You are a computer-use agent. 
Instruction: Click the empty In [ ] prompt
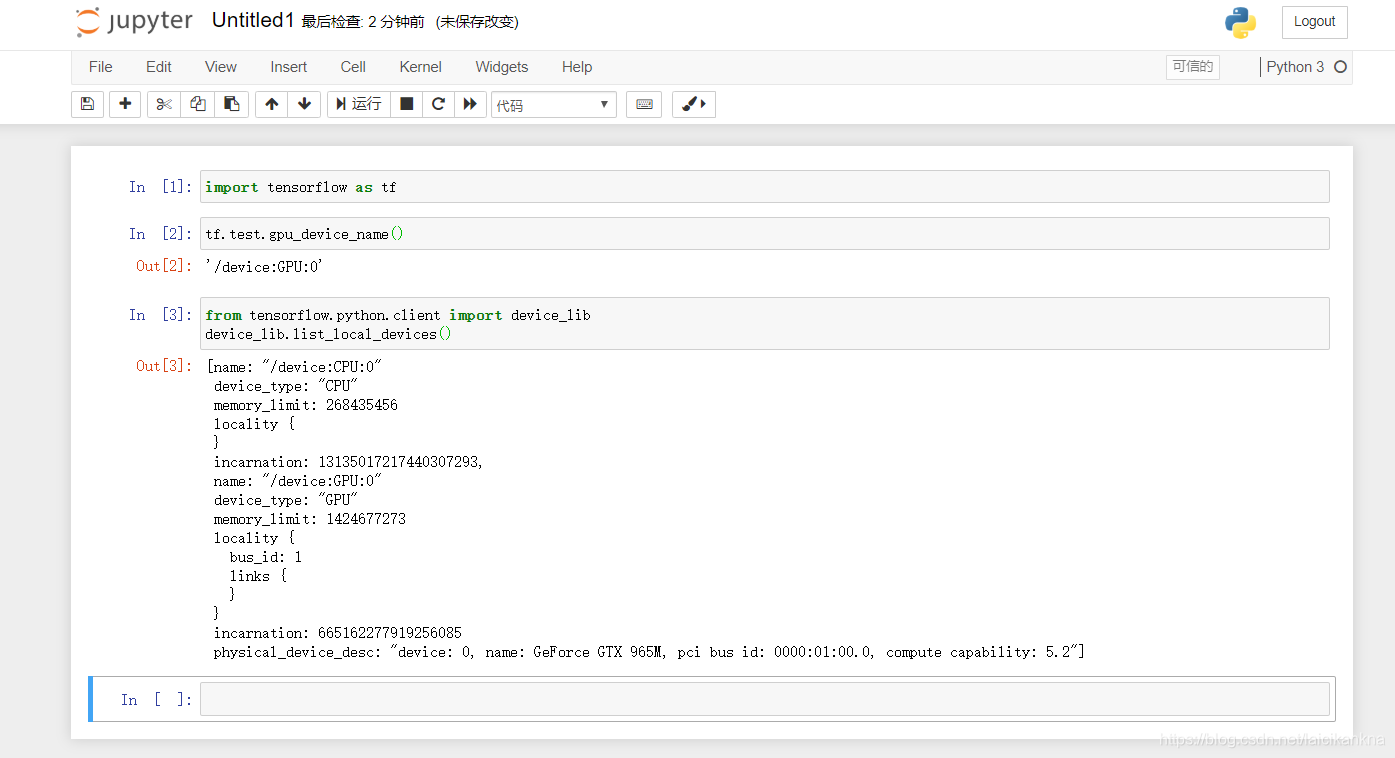[157, 700]
